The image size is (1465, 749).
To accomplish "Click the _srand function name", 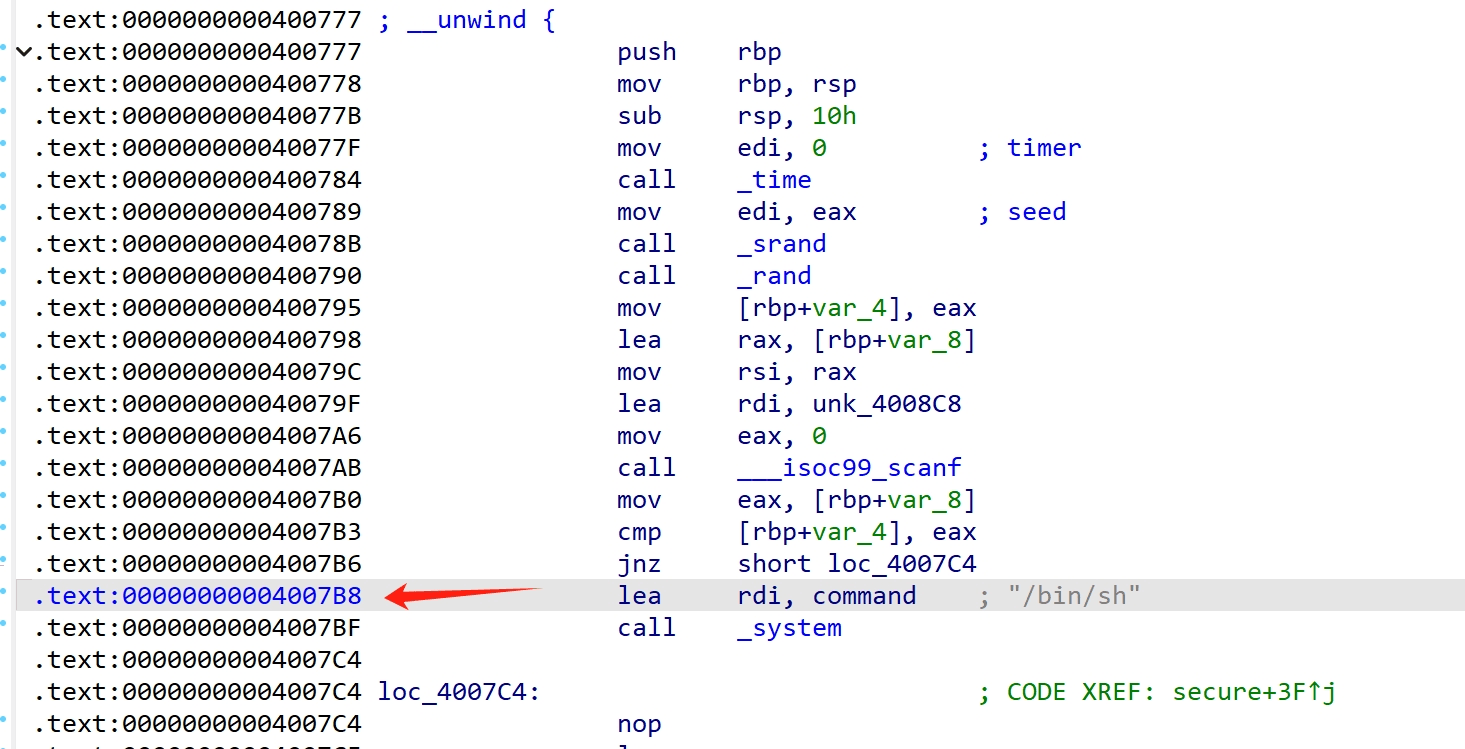I will [782, 244].
